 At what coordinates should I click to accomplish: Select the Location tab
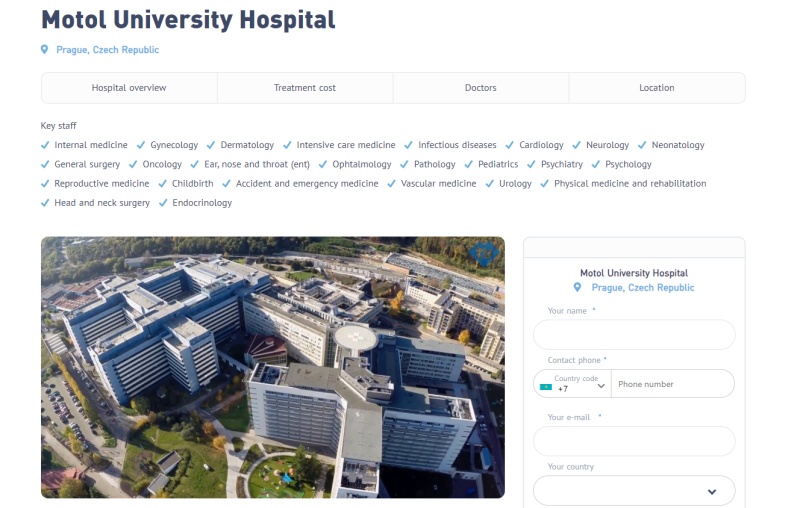coord(657,88)
